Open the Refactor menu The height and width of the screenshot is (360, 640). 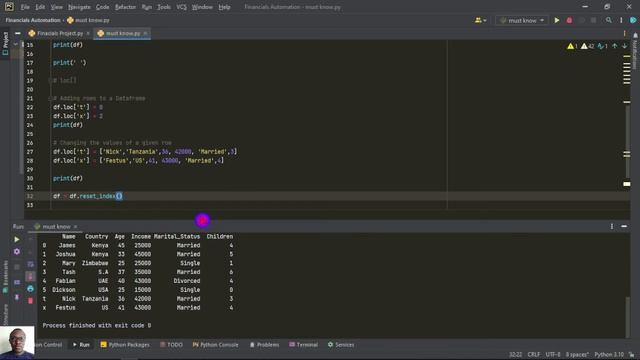pos(125,7)
